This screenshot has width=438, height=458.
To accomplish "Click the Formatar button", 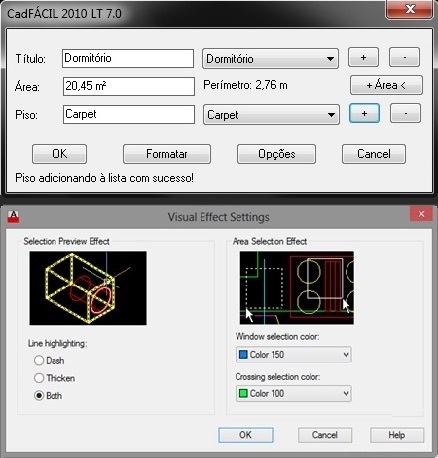I will (x=167, y=154).
